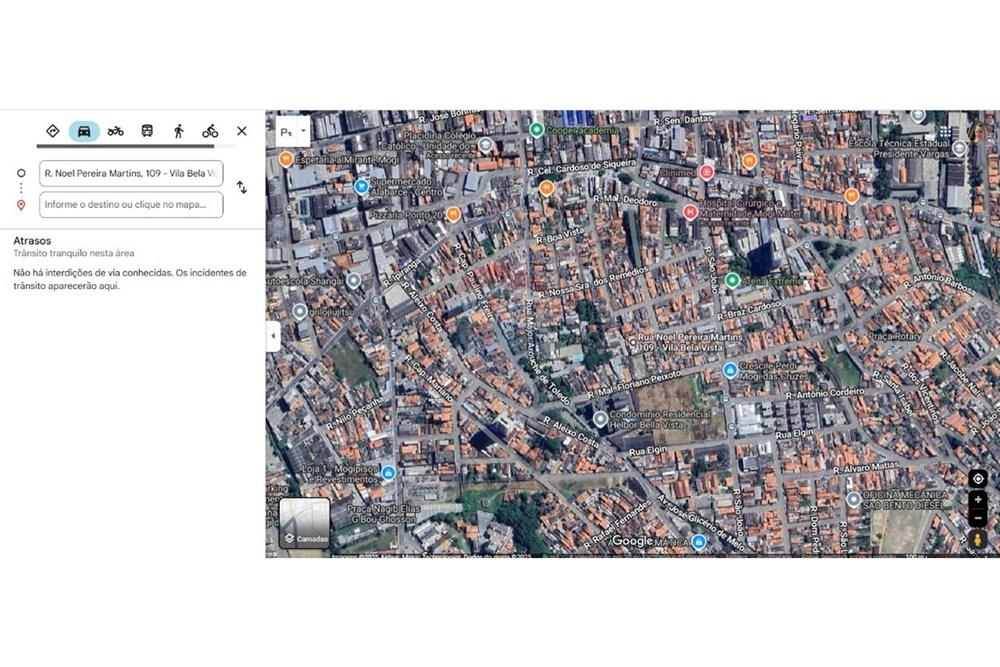The image size is (1000, 667).
Task: Center map on my location
Action: tap(978, 478)
